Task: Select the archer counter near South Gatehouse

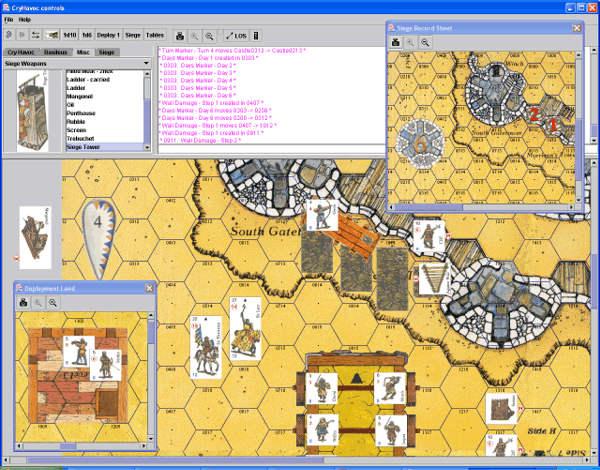Action: (x=322, y=215)
